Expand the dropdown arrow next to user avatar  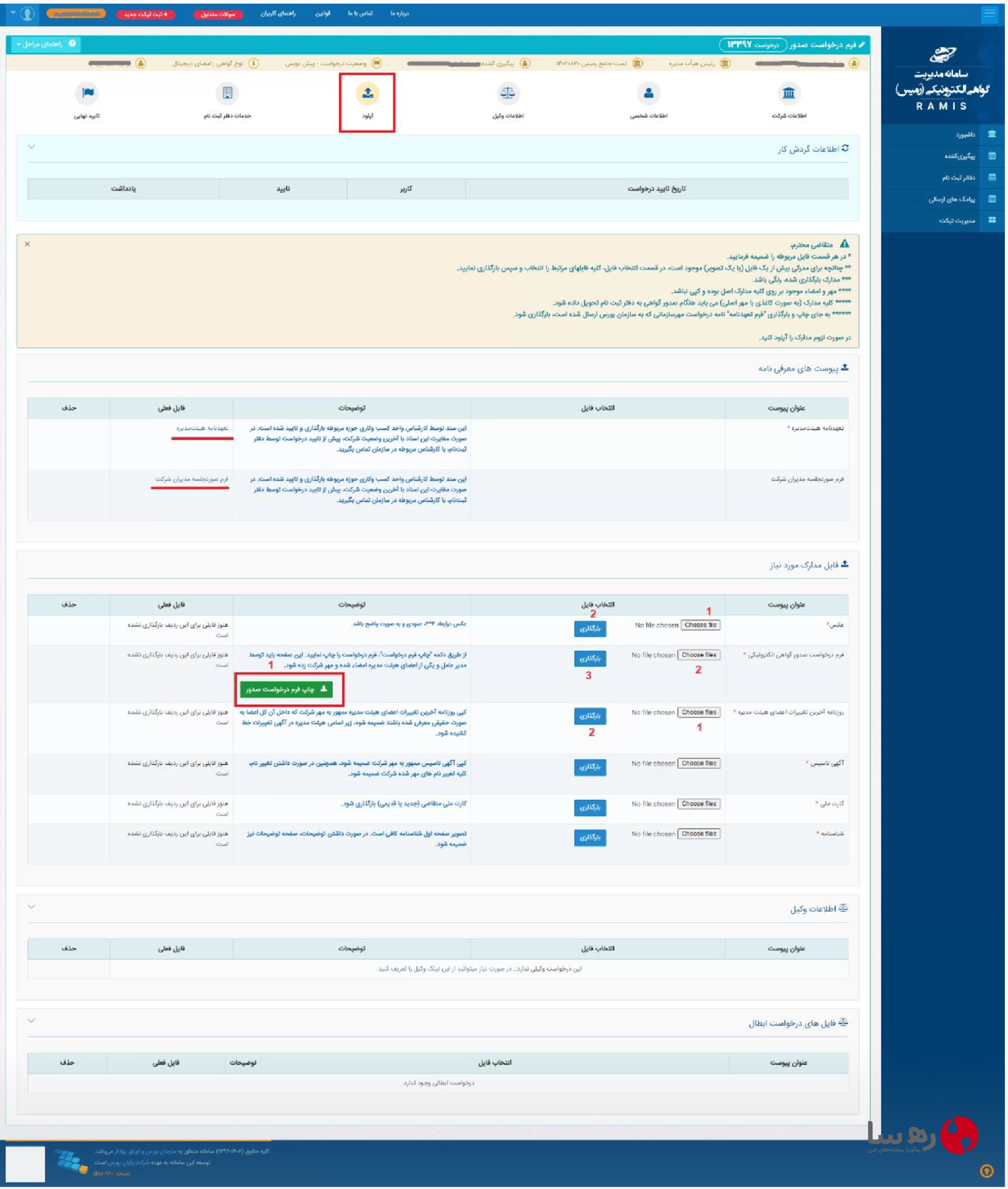13,13
